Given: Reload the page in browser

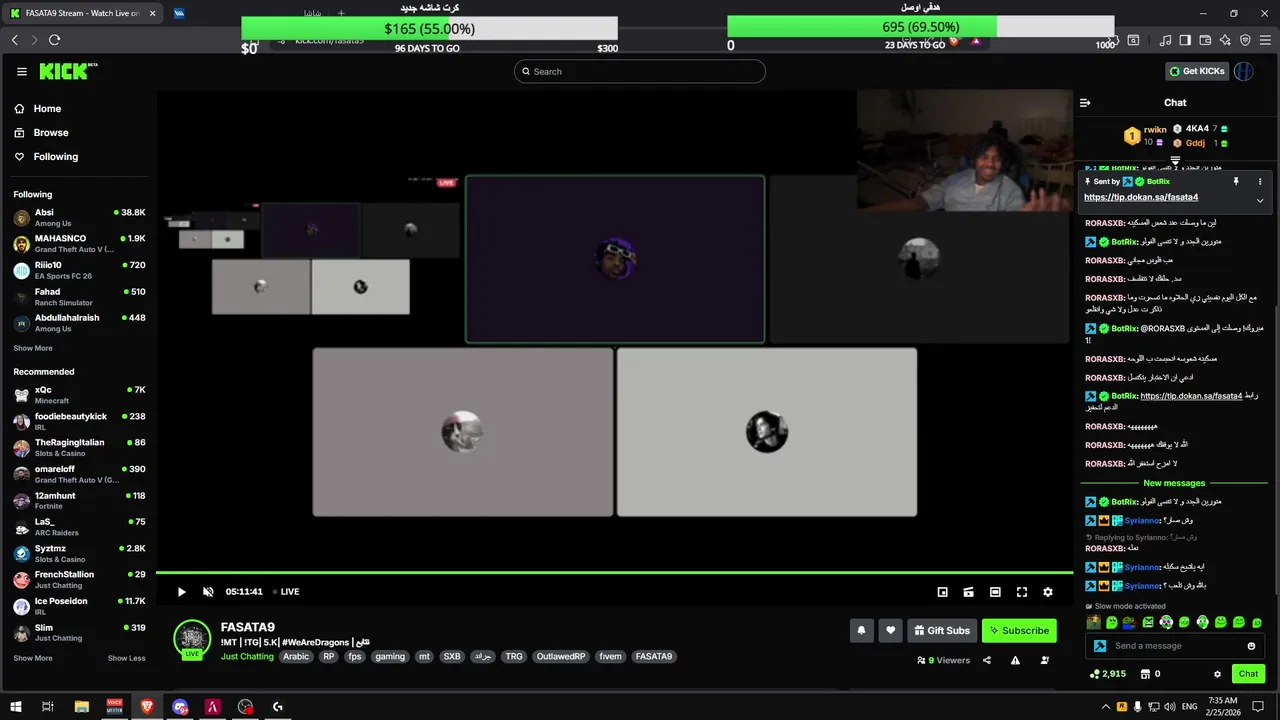Looking at the screenshot, I should (x=54, y=40).
